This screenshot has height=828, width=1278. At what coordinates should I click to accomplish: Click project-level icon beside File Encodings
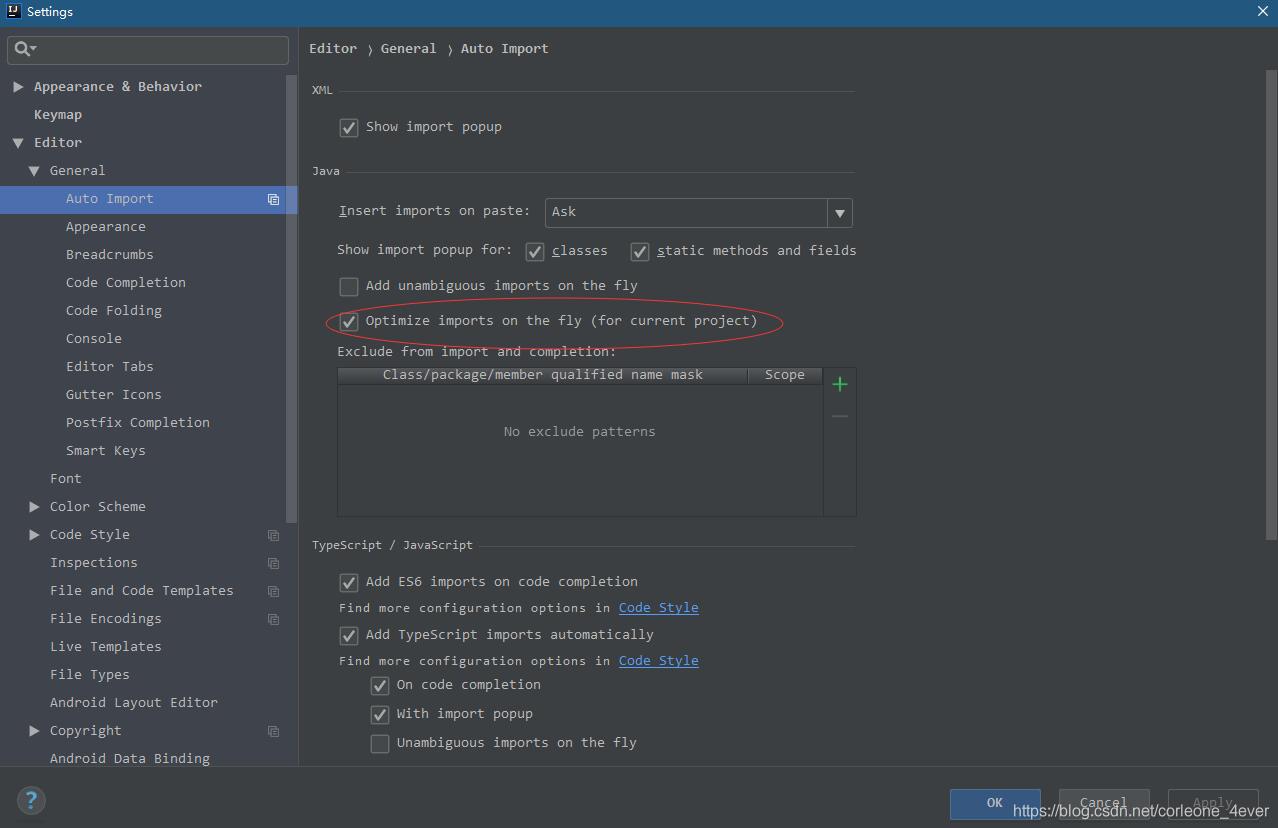coord(273,619)
